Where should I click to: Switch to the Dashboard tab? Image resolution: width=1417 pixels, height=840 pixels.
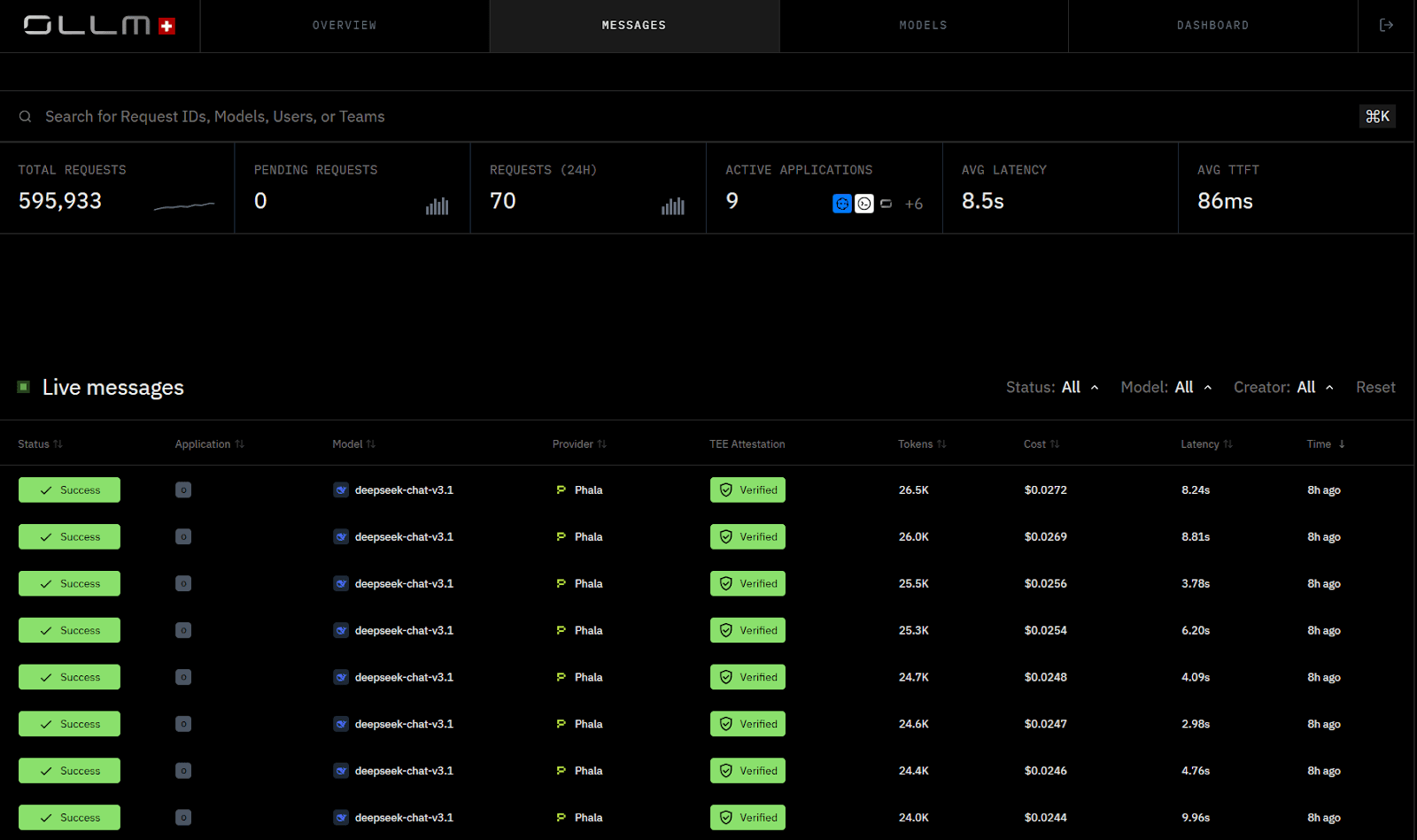(1212, 26)
